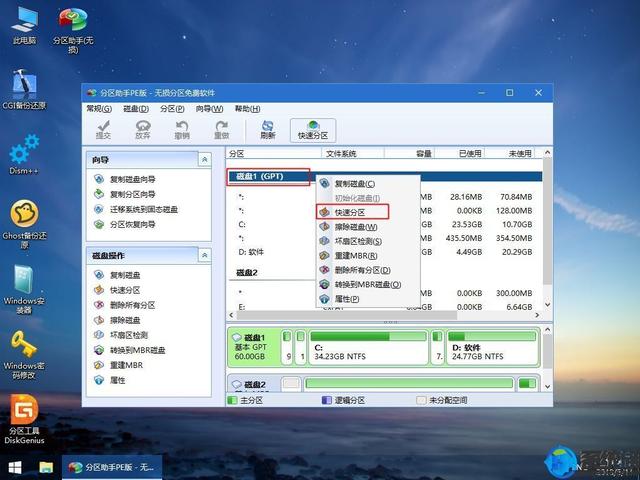The image size is (640, 480).
Task: Click 重建MBR in 磁盘操作 panel
Action: tap(126, 365)
